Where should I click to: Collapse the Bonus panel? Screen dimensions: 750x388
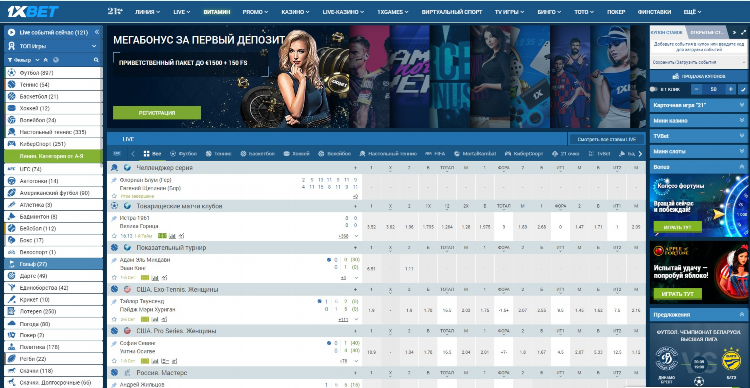[698, 167]
